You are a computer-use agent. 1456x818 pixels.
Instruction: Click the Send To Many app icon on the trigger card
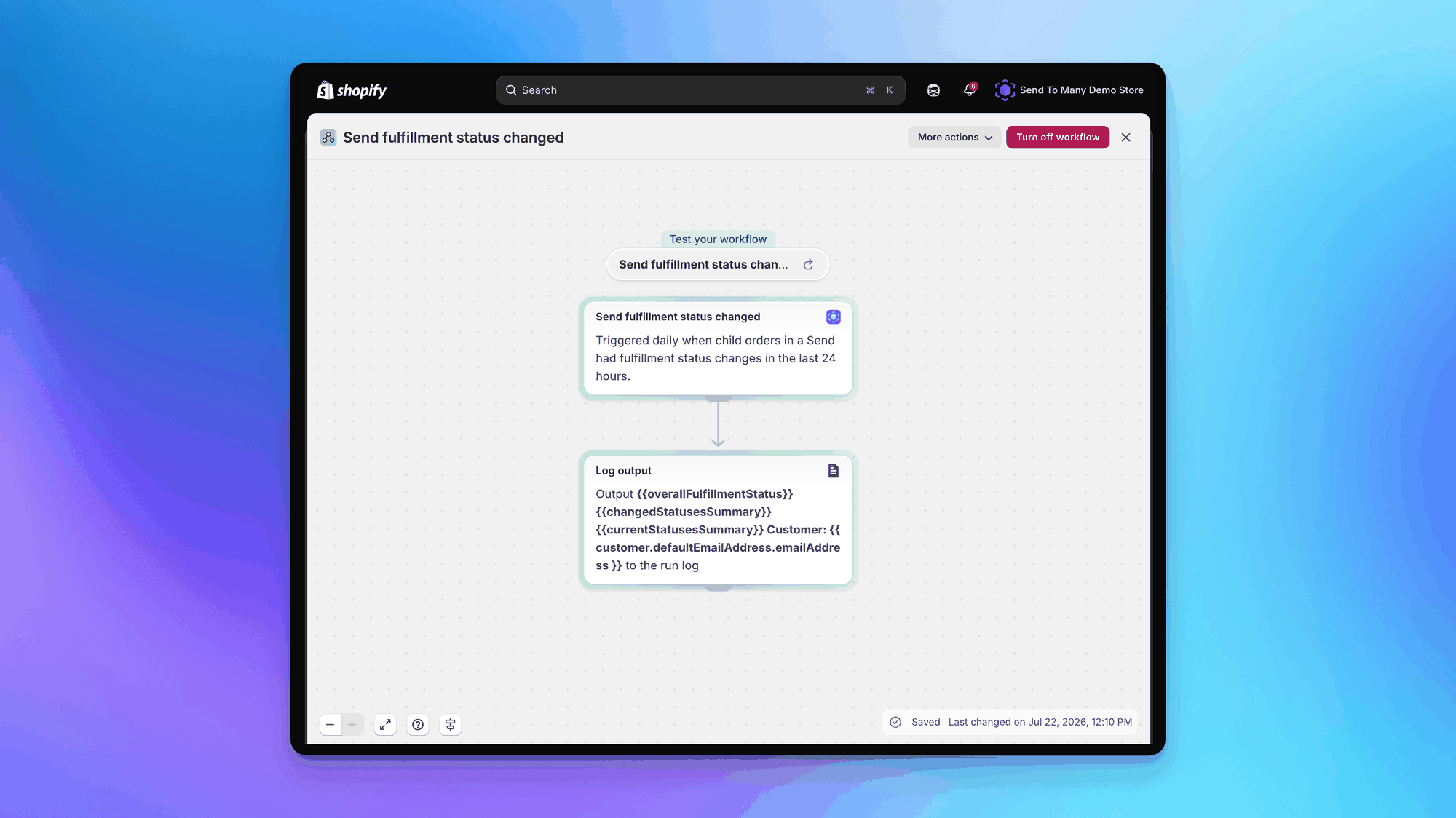click(x=833, y=317)
